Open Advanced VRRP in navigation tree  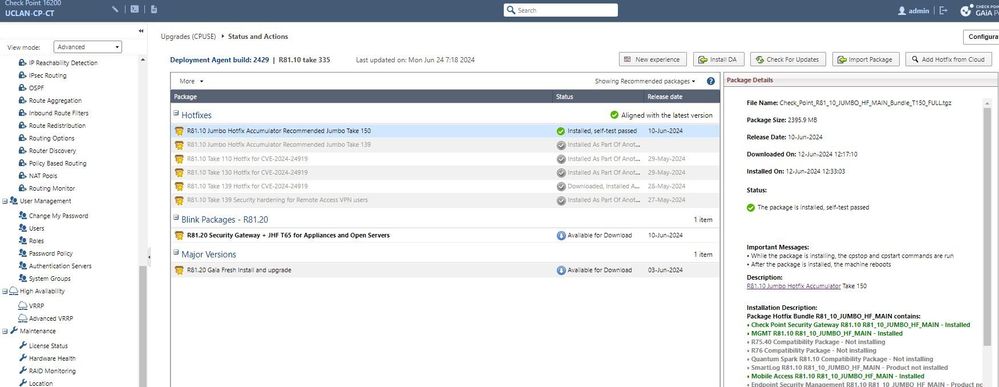52,318
